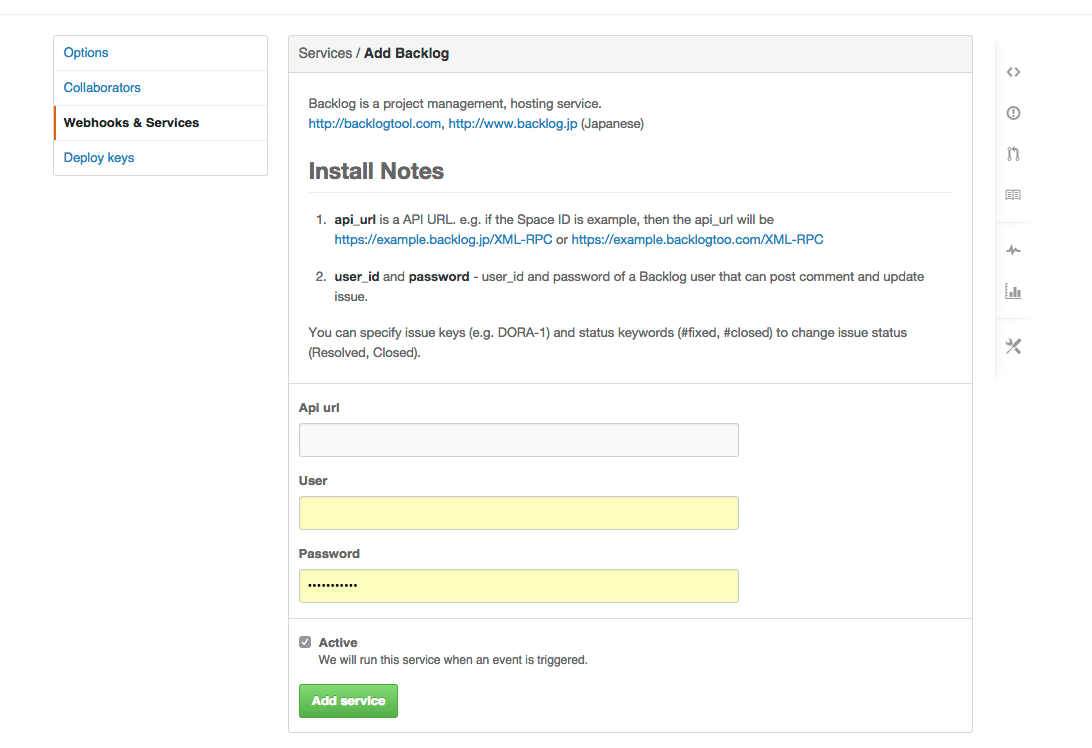This screenshot has height=748, width=1092.
Task: Open the Issues icon in the right sidebar
Action: coord(1013,113)
